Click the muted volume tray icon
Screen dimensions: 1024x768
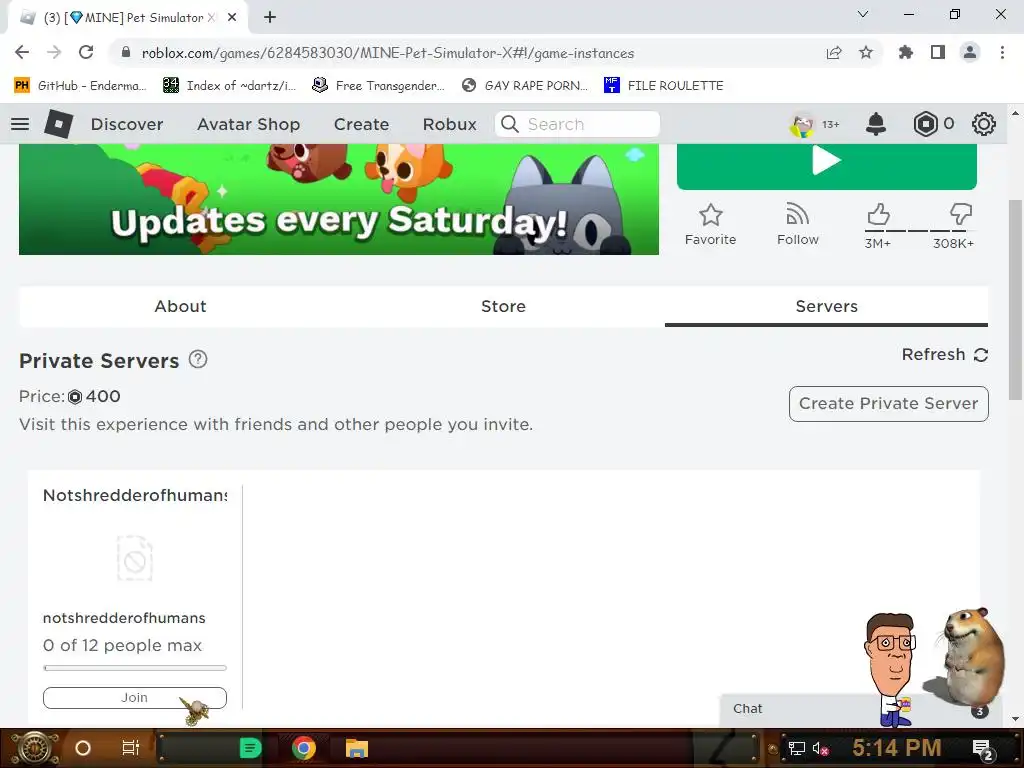point(820,748)
